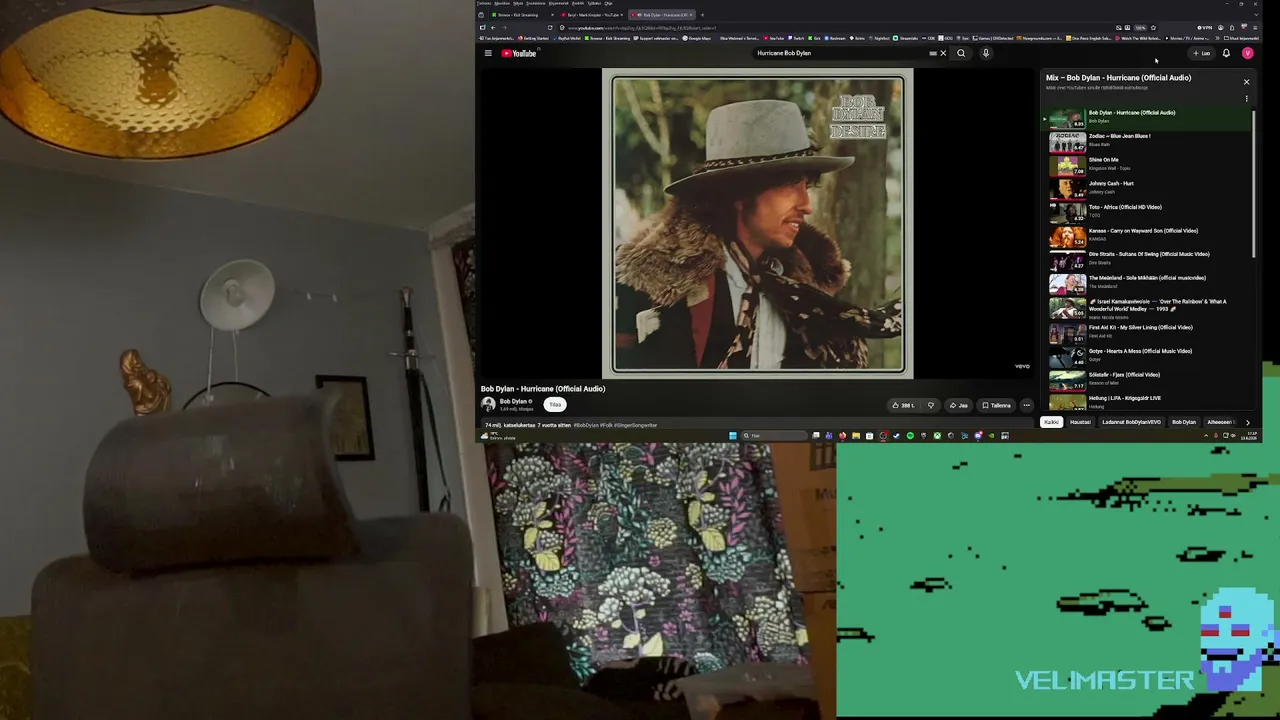The image size is (1280, 720).
Task: Open the Windows Start menu
Action: [732, 436]
